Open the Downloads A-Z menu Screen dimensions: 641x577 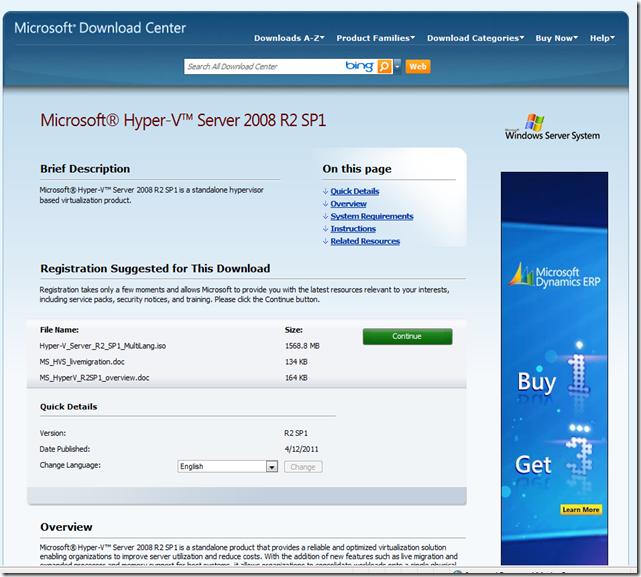[290, 38]
